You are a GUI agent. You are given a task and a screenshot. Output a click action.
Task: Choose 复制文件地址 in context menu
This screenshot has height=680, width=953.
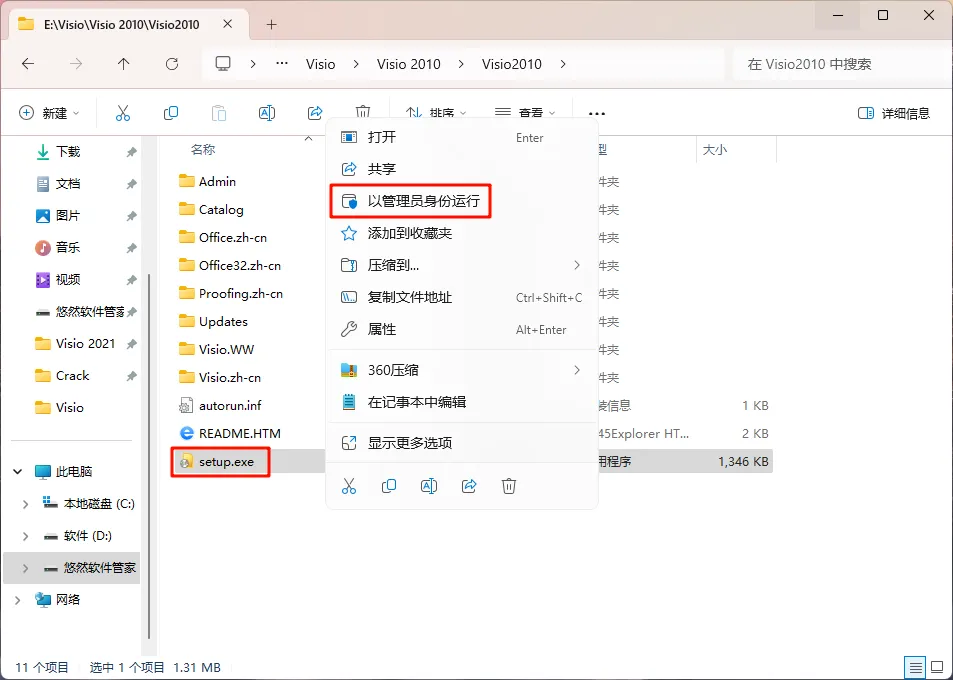pos(462,297)
